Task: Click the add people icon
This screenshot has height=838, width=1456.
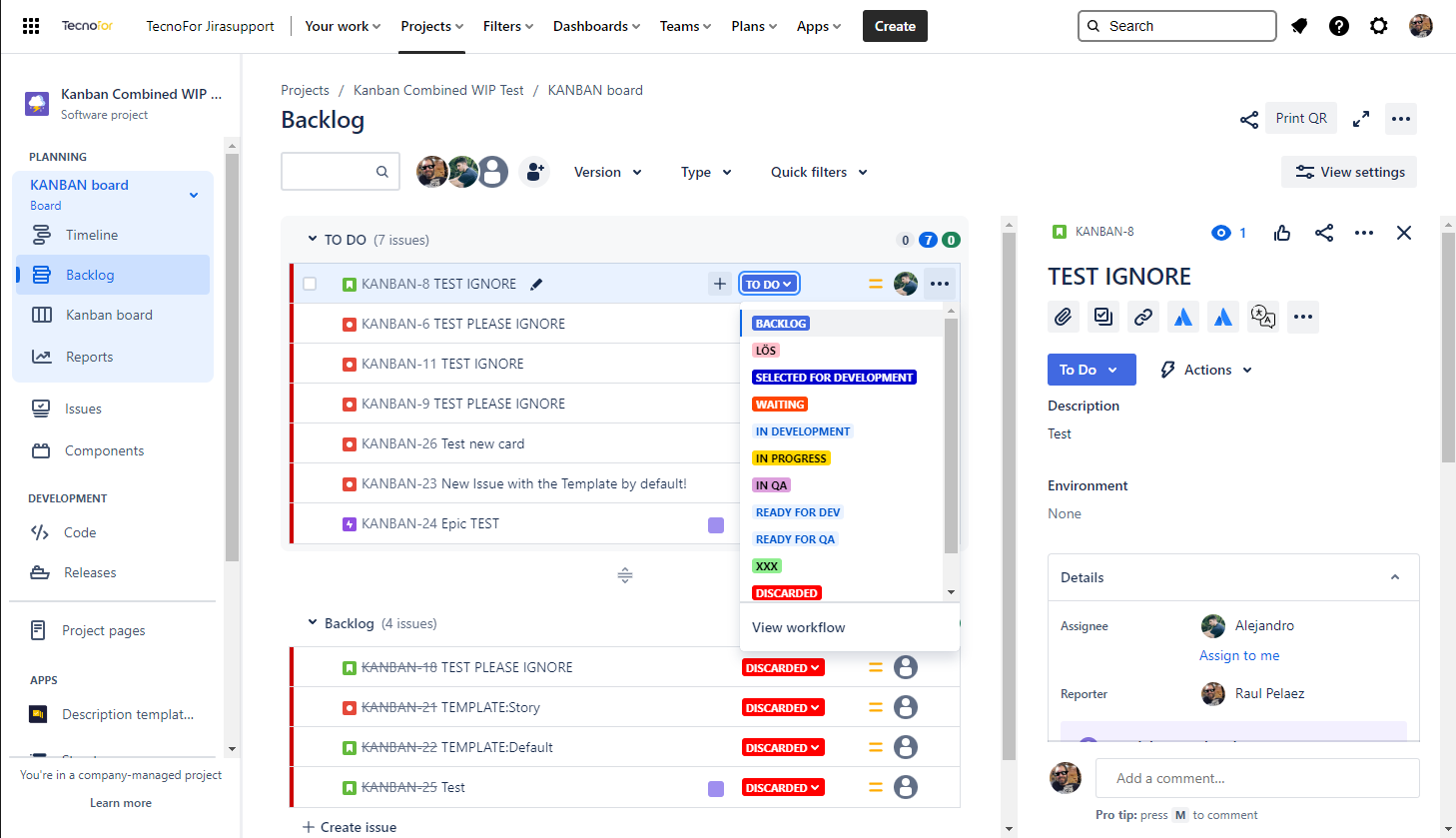Action: coord(535,172)
